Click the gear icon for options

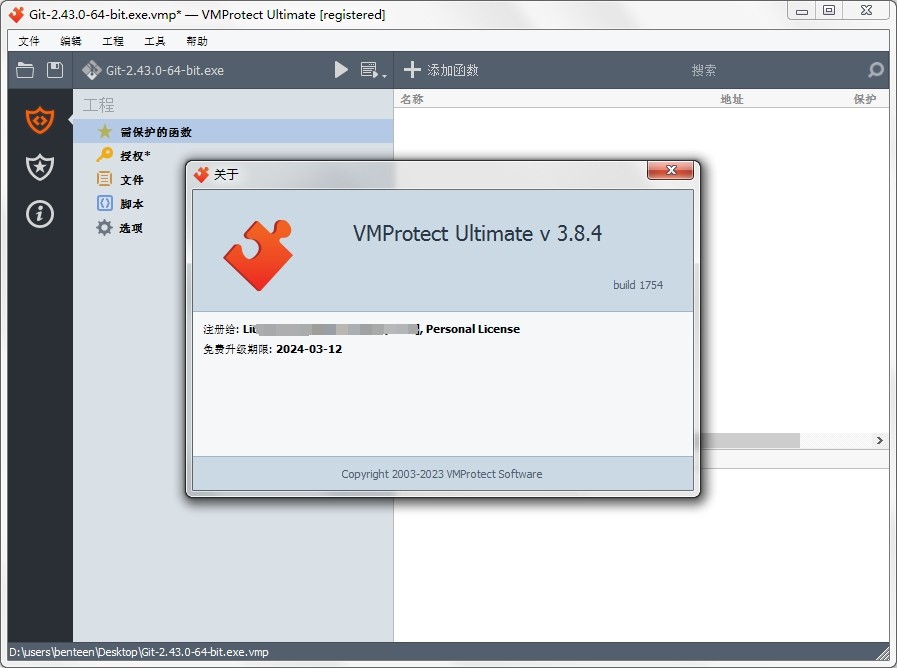104,227
